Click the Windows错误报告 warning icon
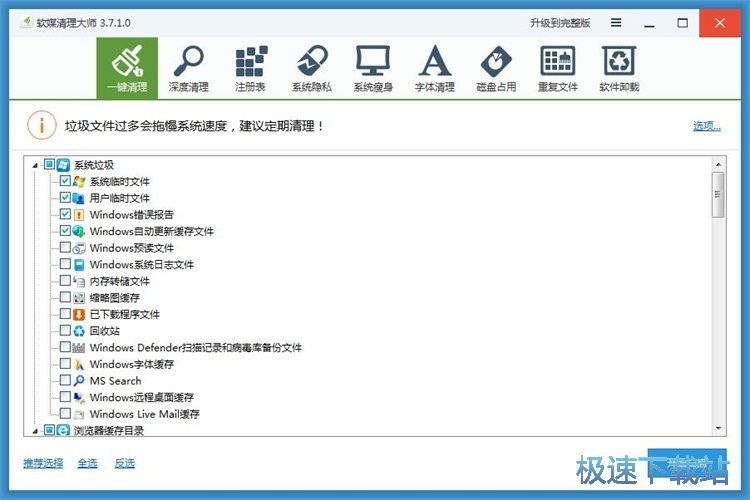 79,215
